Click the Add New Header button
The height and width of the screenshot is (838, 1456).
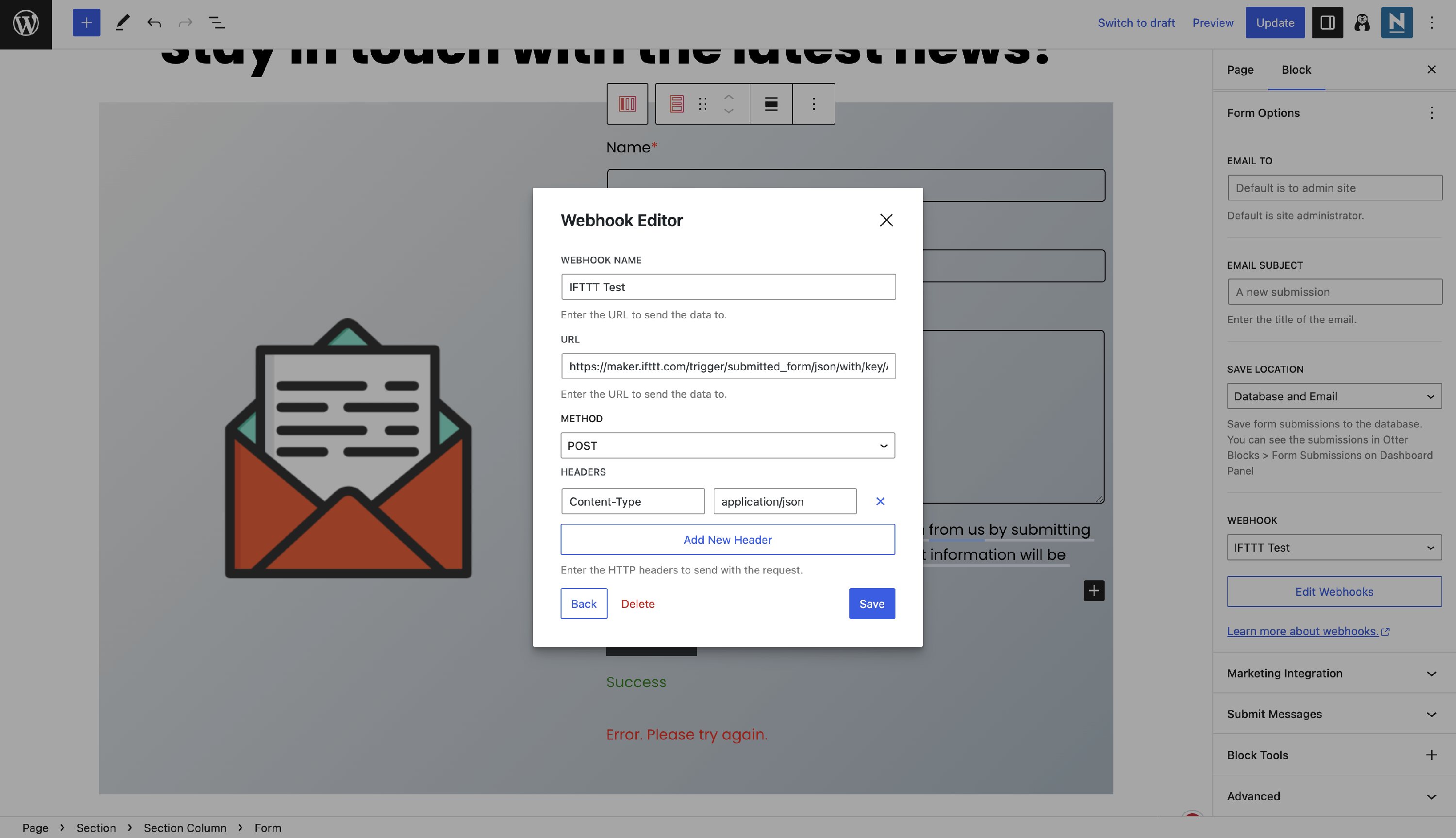(728, 540)
